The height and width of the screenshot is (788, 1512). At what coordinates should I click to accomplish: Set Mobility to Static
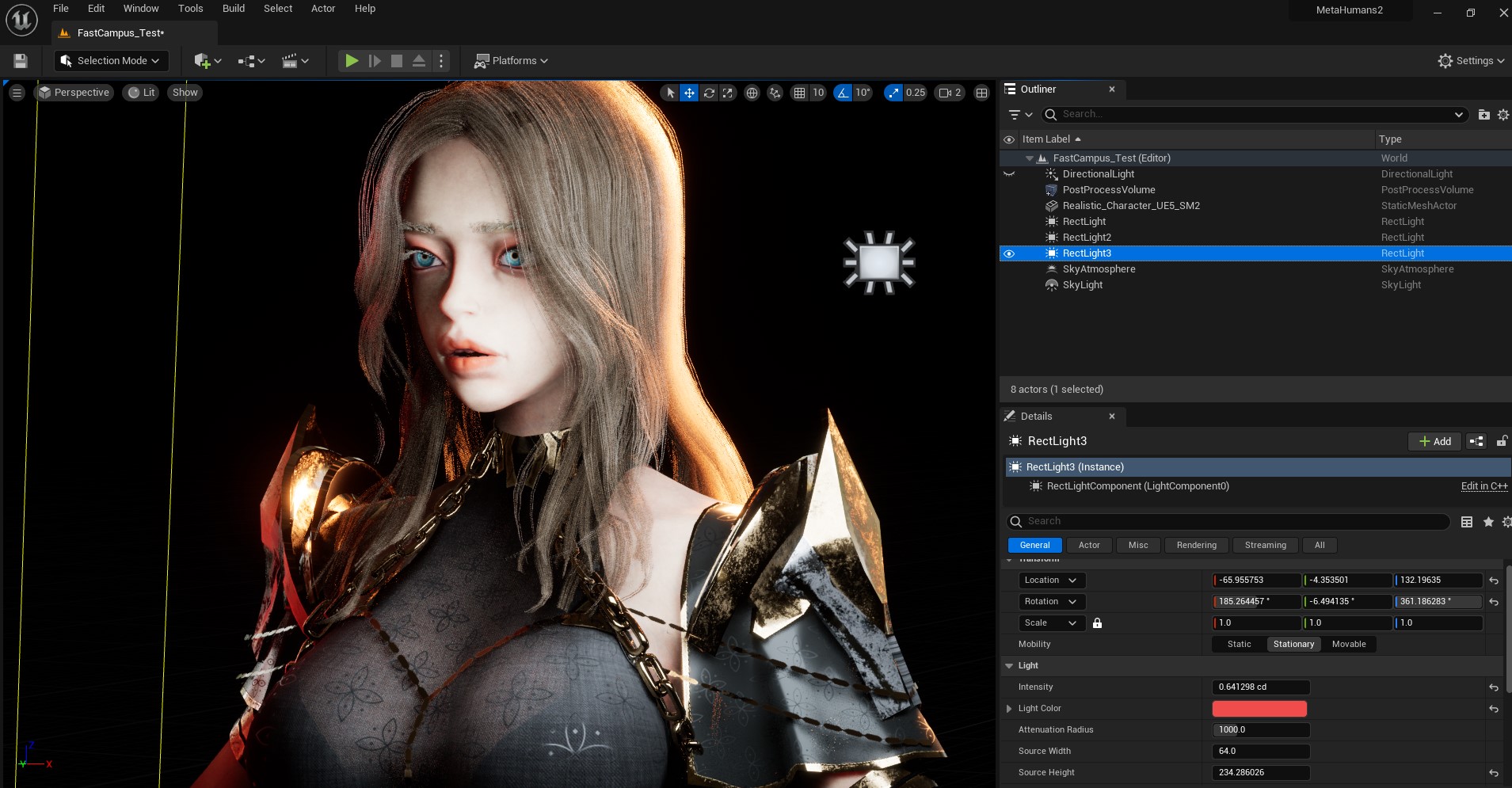tap(1239, 645)
